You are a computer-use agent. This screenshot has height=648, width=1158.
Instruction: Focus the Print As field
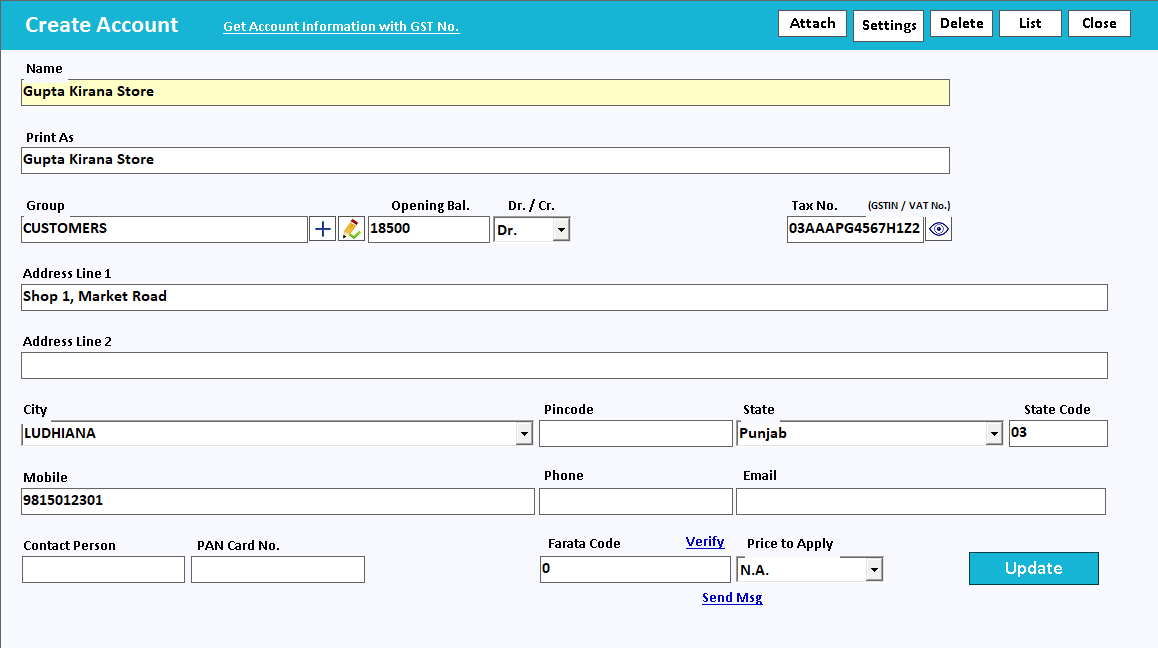point(485,160)
